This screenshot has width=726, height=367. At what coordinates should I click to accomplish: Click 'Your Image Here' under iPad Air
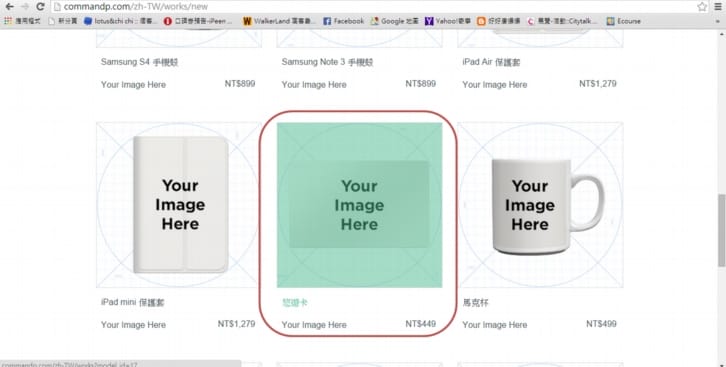point(494,85)
